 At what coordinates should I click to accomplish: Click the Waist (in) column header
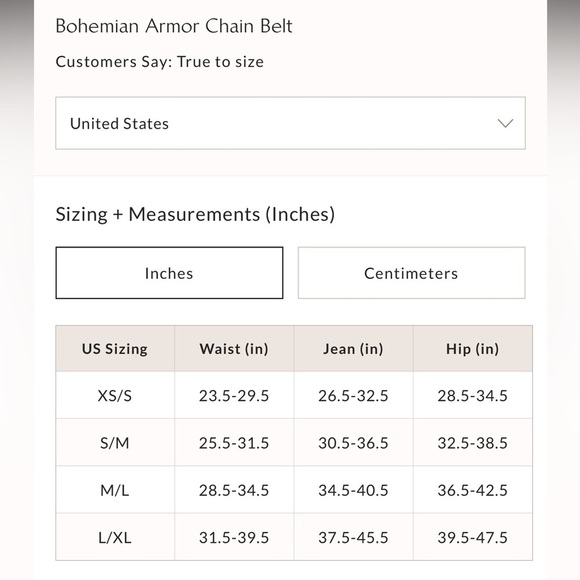click(x=234, y=348)
